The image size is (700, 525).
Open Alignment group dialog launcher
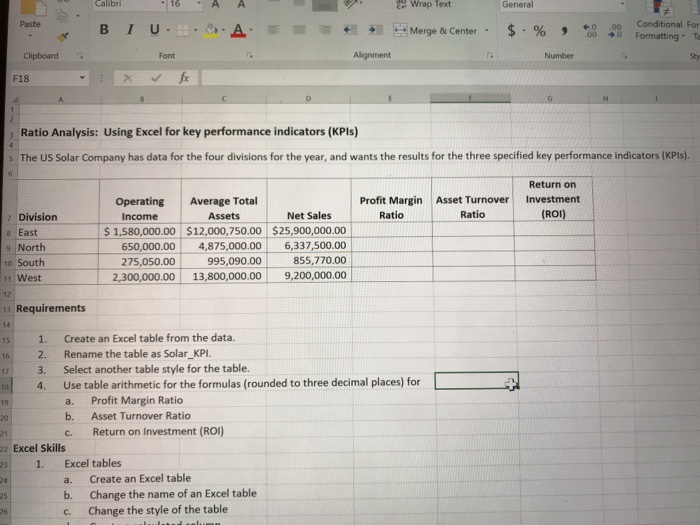(490, 55)
